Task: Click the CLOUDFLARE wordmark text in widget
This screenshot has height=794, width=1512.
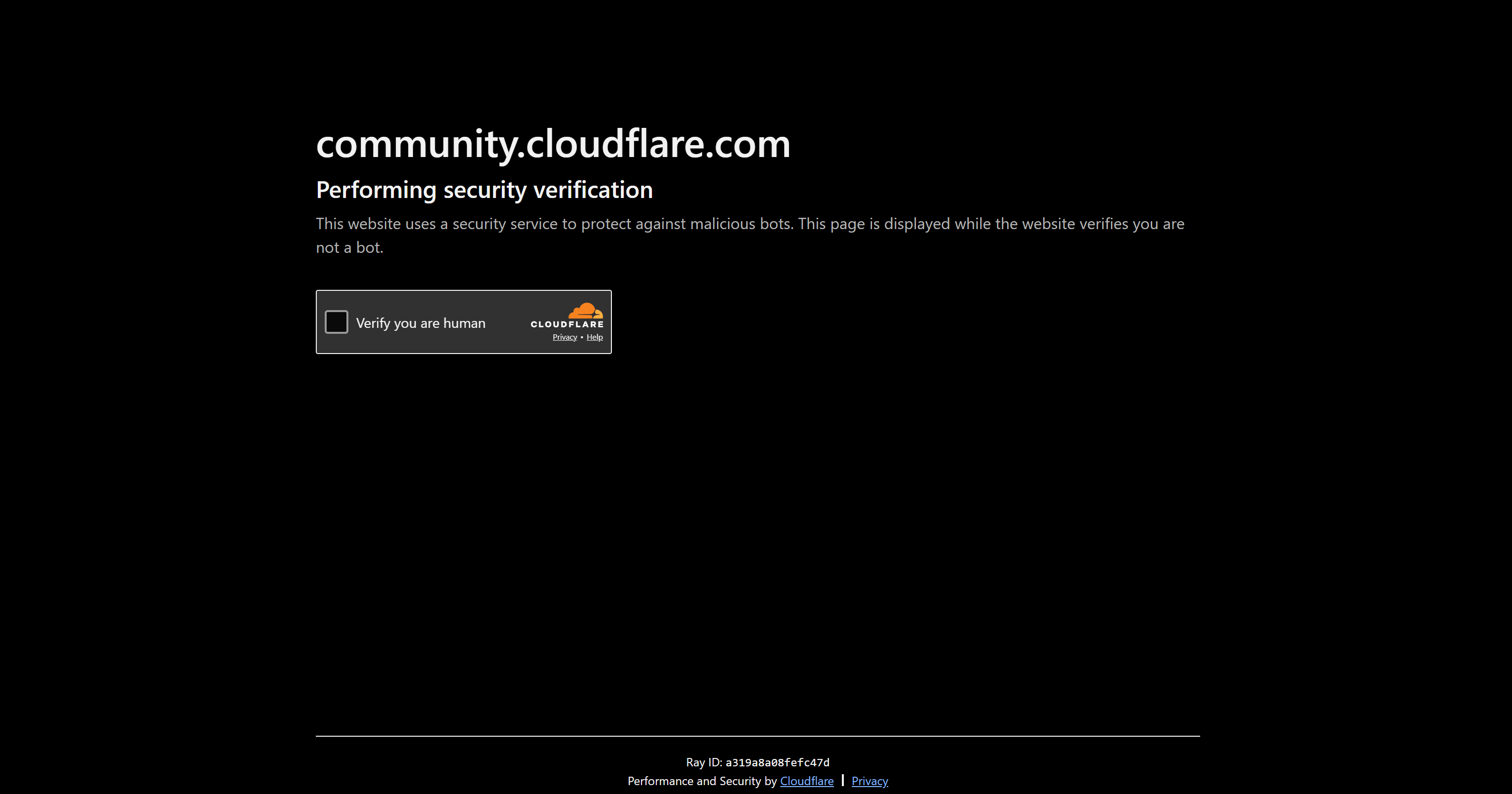Action: pyautogui.click(x=567, y=324)
